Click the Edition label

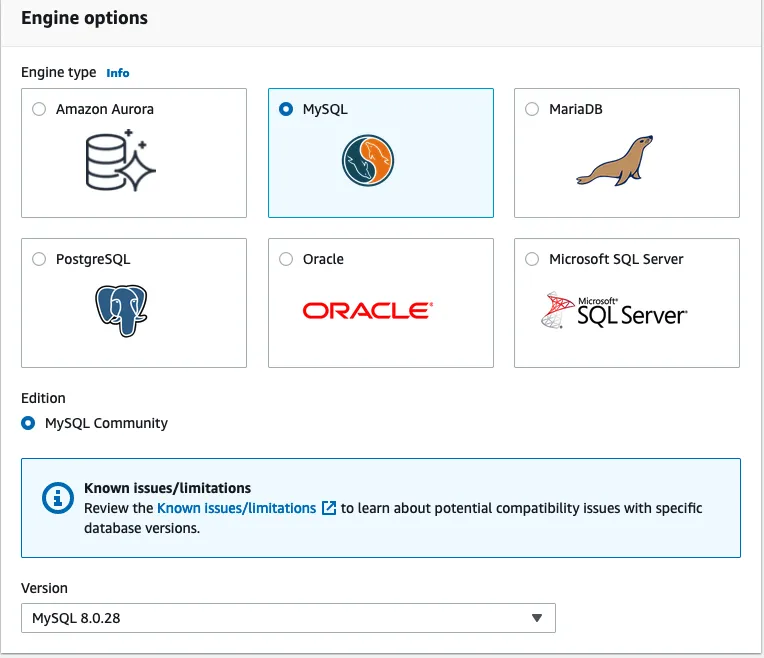43,398
